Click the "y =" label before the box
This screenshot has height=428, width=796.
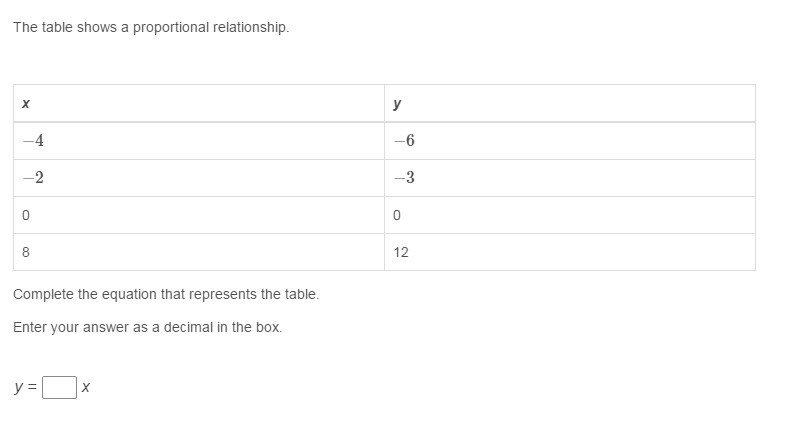25,388
